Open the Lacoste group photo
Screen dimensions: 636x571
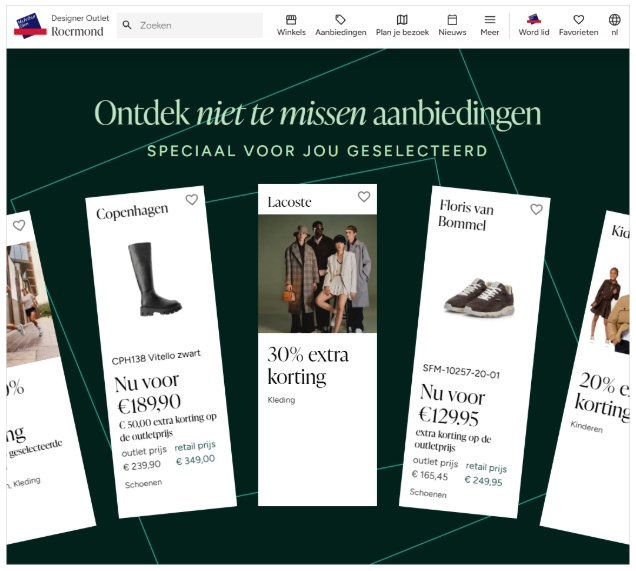[x=317, y=274]
